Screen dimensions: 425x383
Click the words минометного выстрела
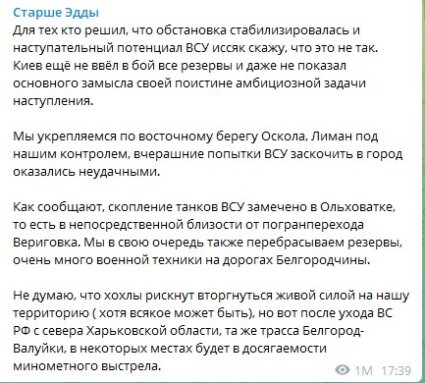[x=87, y=366]
